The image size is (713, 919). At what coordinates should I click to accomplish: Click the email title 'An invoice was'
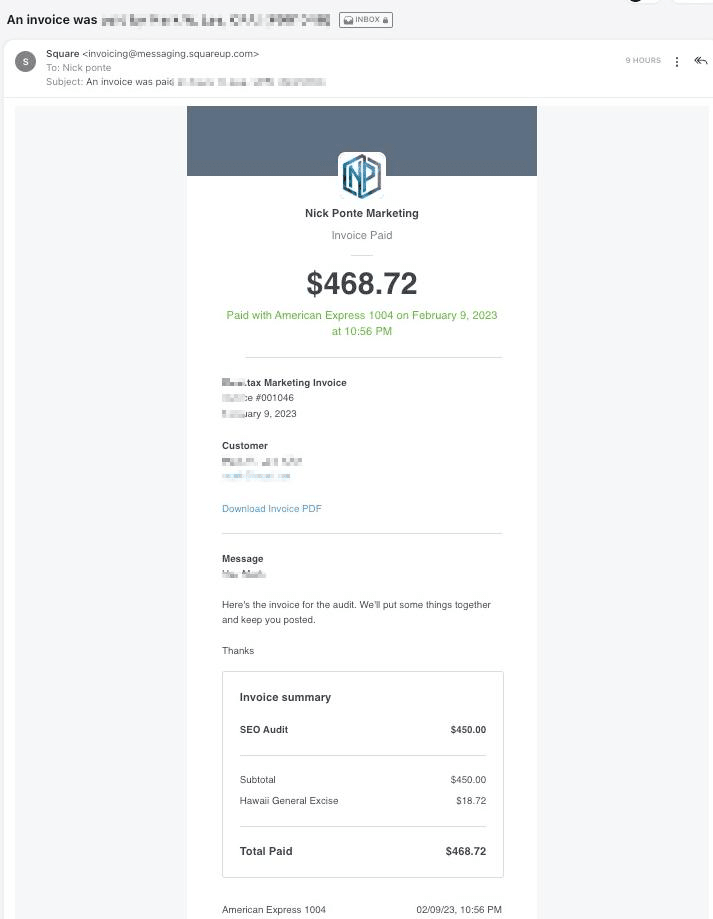[x=52, y=19]
